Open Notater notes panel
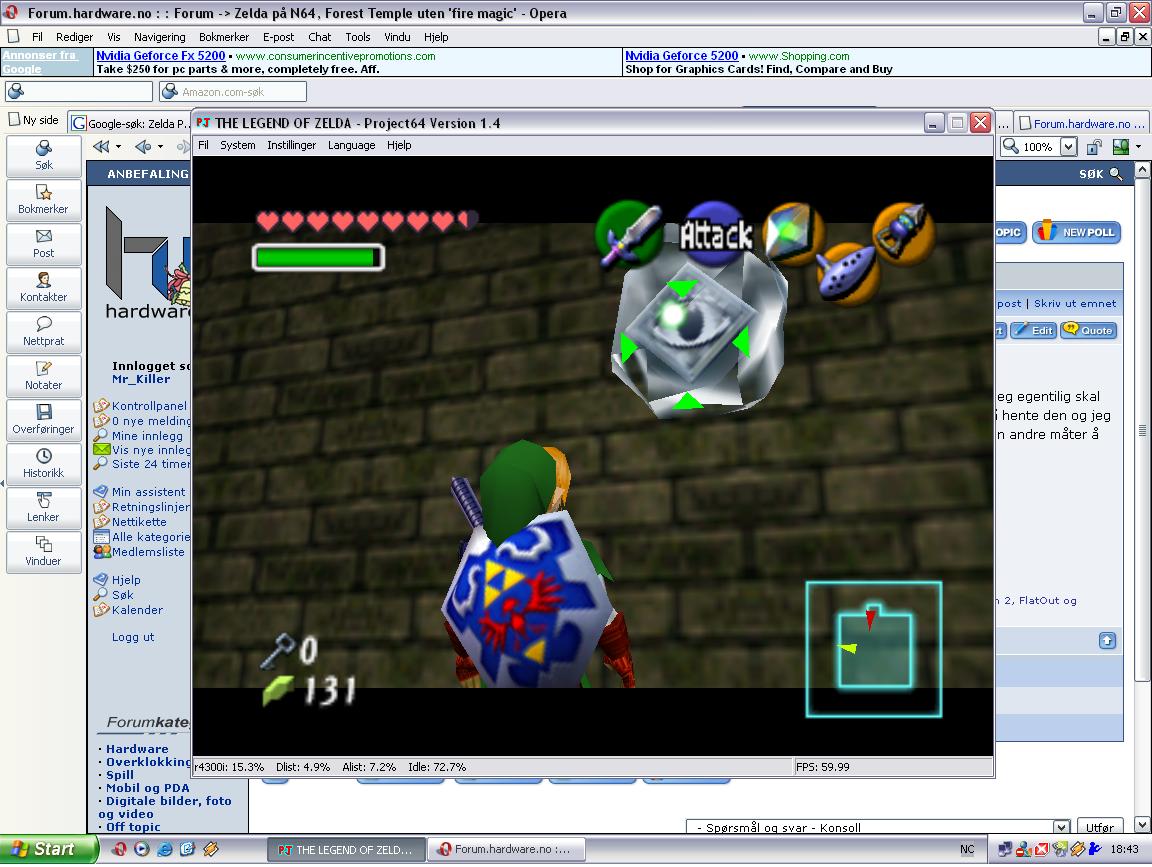The width and height of the screenshot is (1152, 867). coord(43,376)
